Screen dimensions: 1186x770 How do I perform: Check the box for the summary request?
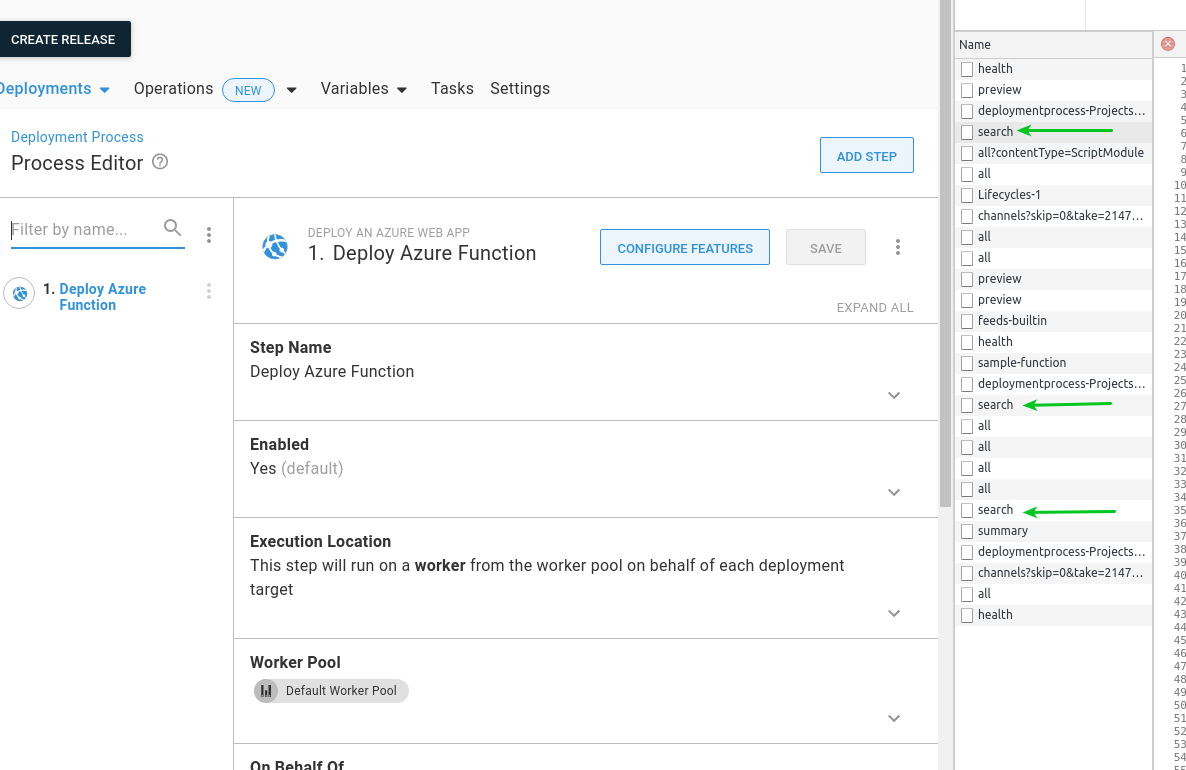click(967, 532)
